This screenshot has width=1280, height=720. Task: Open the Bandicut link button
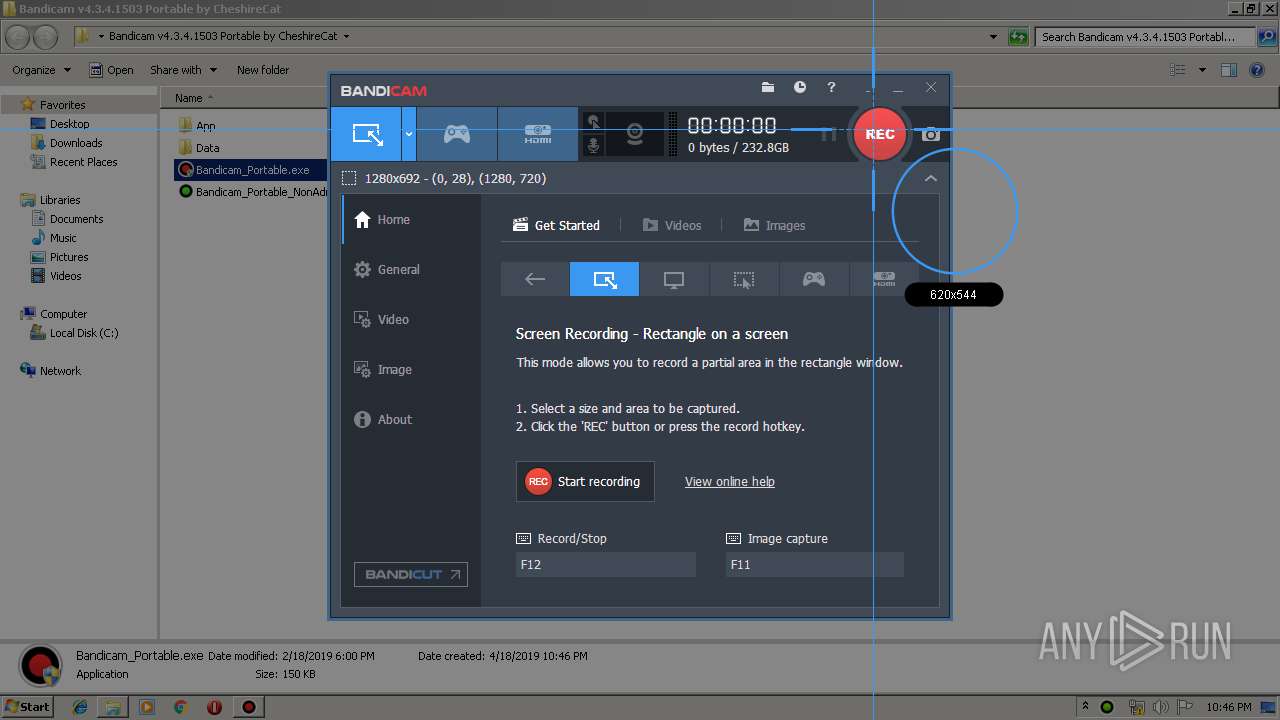point(410,574)
